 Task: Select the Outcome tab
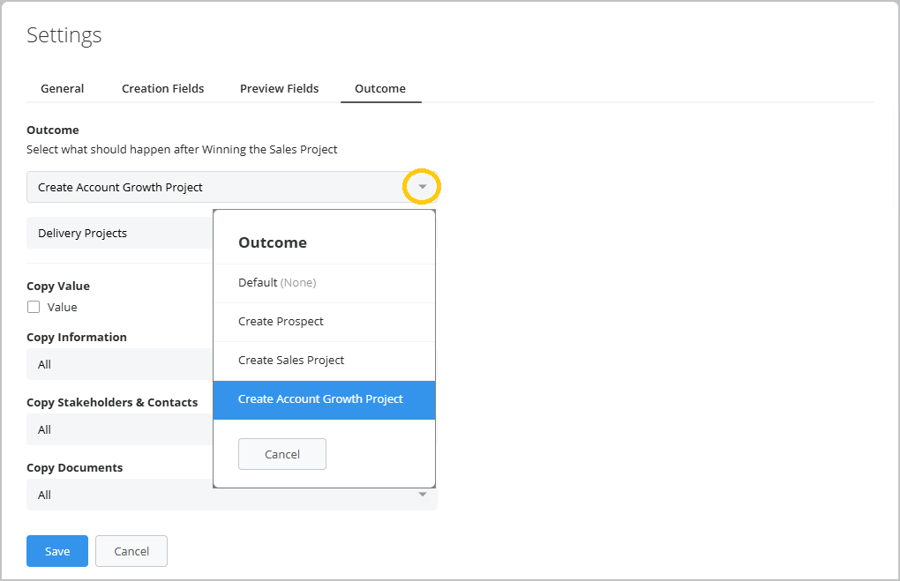coord(380,88)
